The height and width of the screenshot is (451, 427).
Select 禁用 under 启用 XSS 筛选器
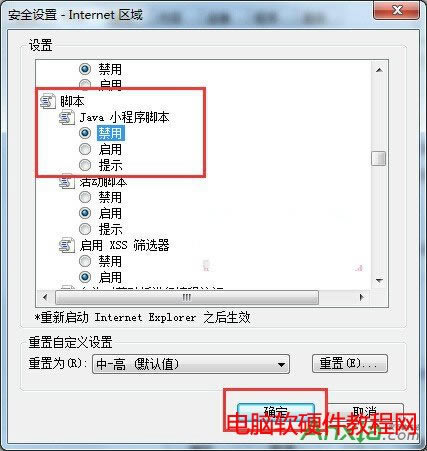(85, 261)
